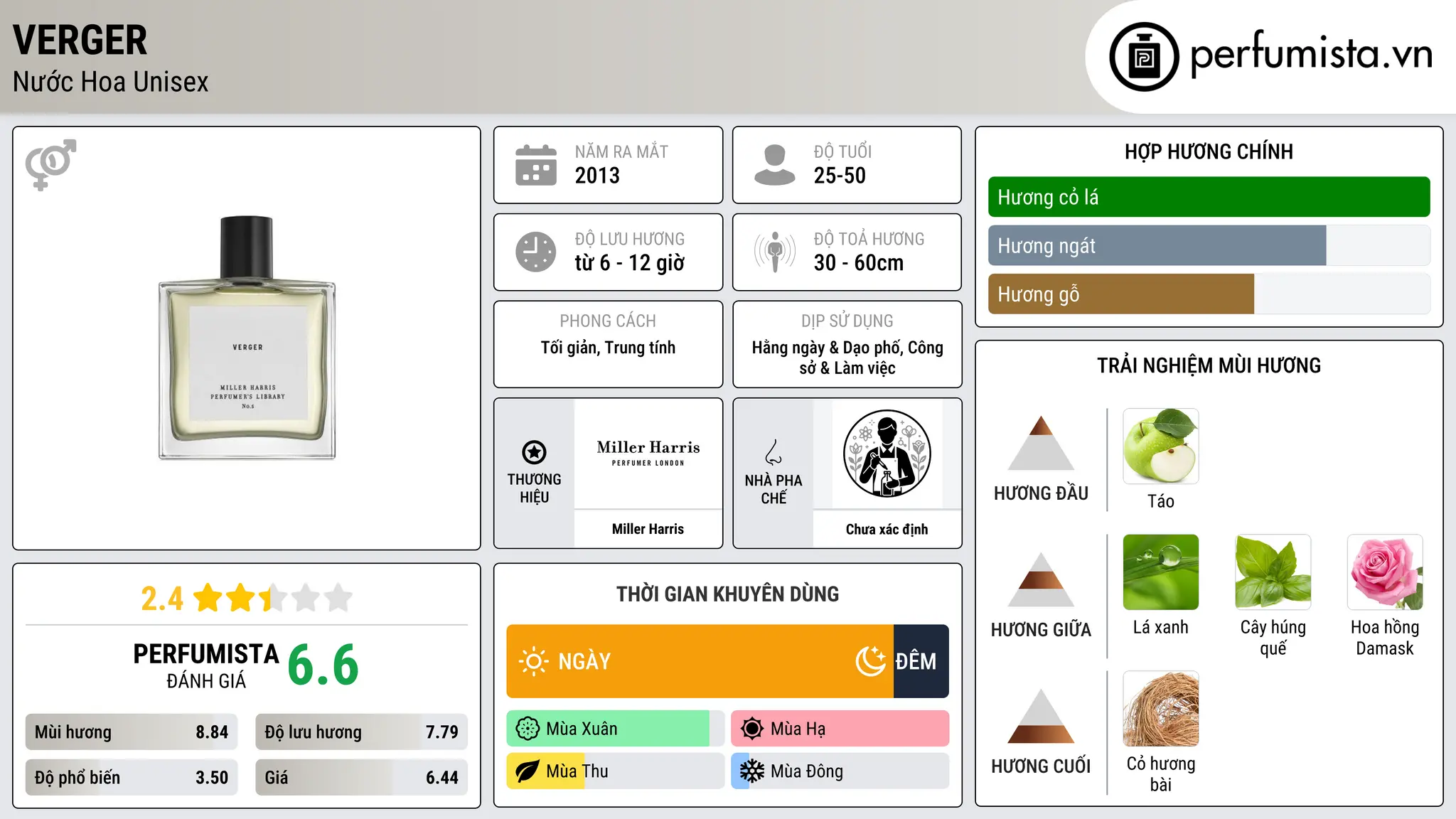Image resolution: width=1456 pixels, height=819 pixels.
Task: Click the Thời gian khuyên dùng heading
Action: coord(727,594)
